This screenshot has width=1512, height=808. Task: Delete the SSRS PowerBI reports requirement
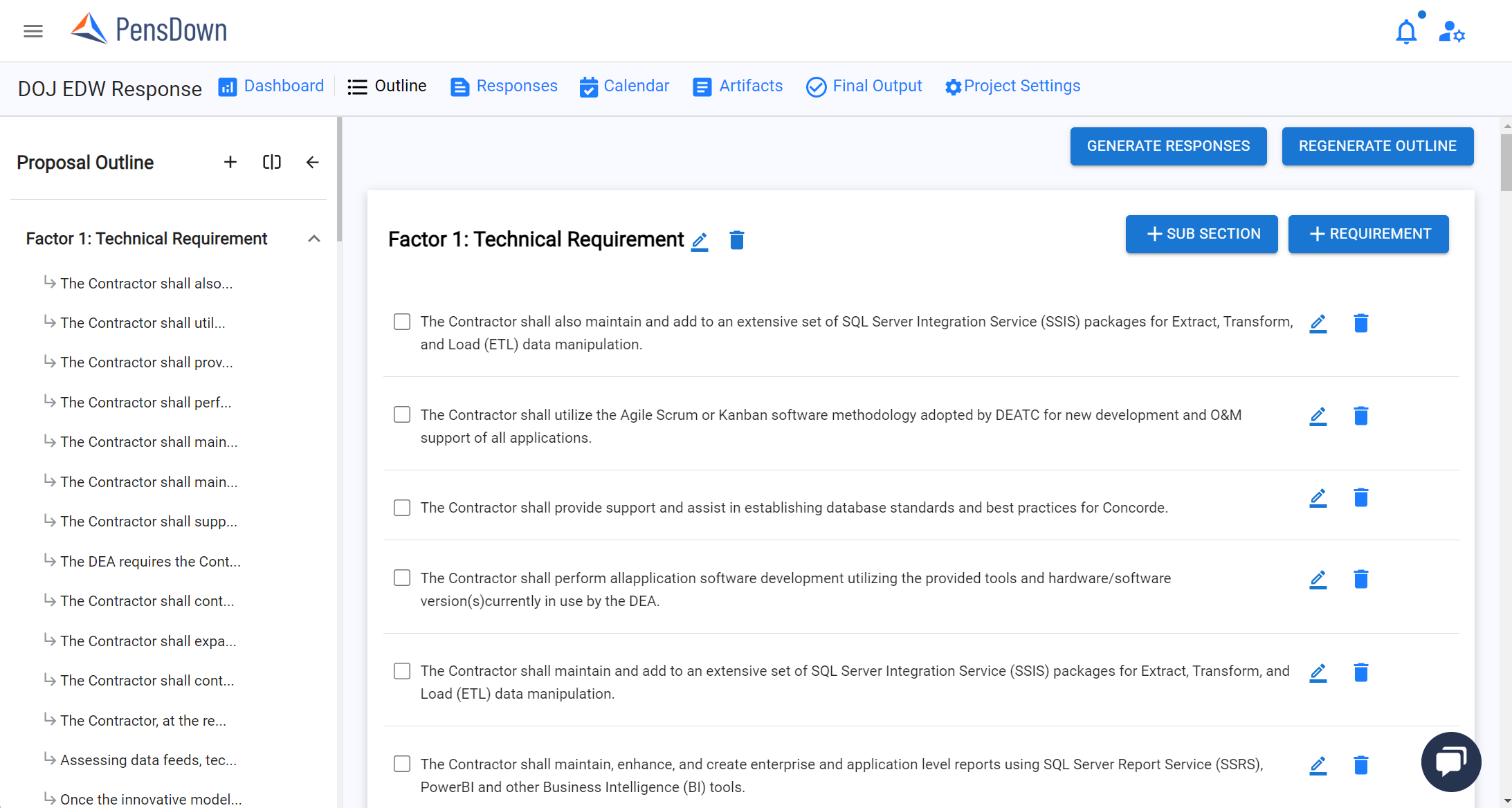point(1361,765)
